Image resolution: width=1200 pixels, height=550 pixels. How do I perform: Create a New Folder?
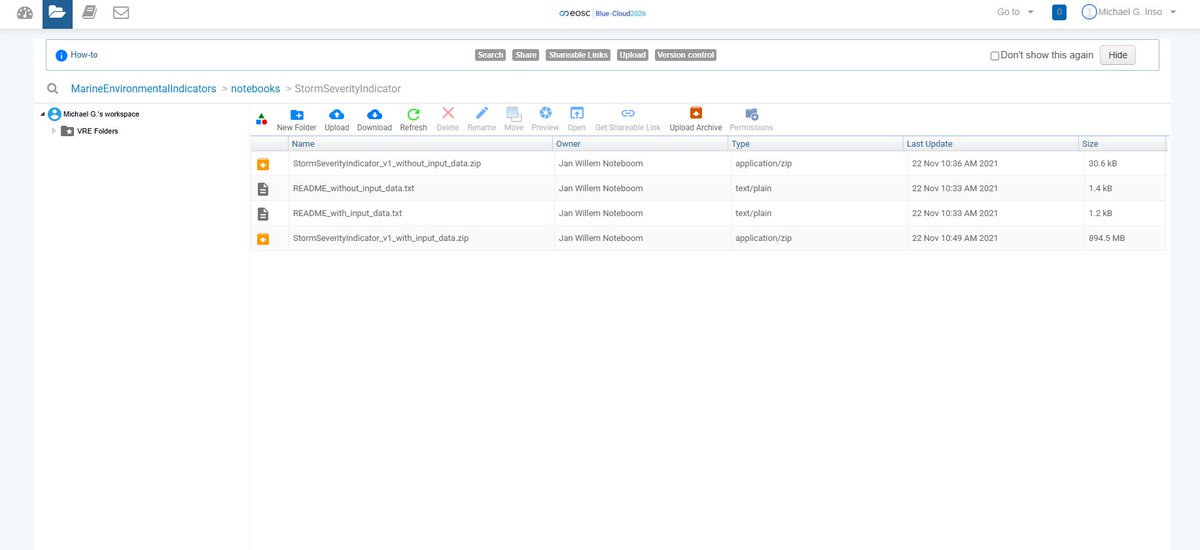pos(297,119)
